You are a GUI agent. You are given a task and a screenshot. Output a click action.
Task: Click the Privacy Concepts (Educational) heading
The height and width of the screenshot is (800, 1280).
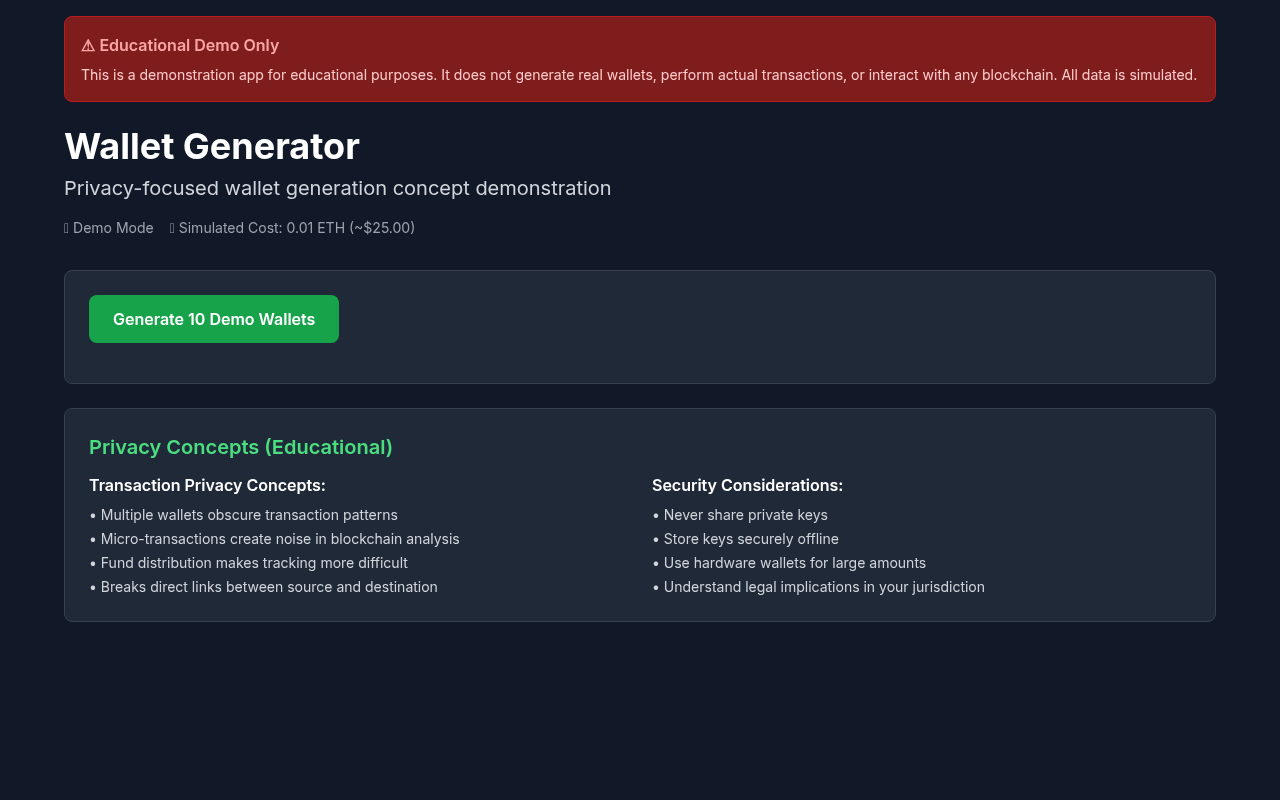click(x=240, y=447)
